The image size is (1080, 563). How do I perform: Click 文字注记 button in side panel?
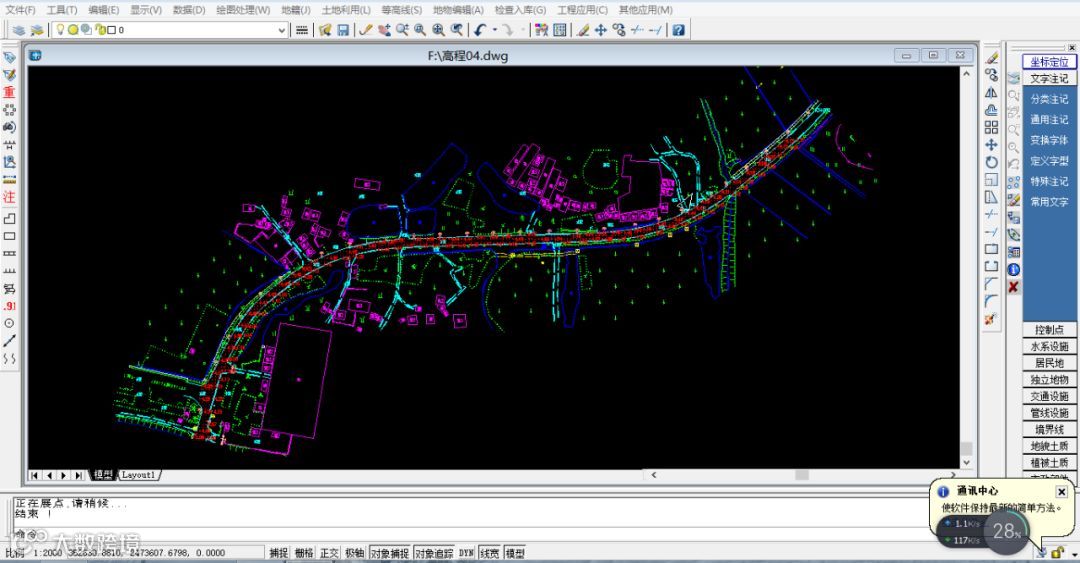(1049, 79)
